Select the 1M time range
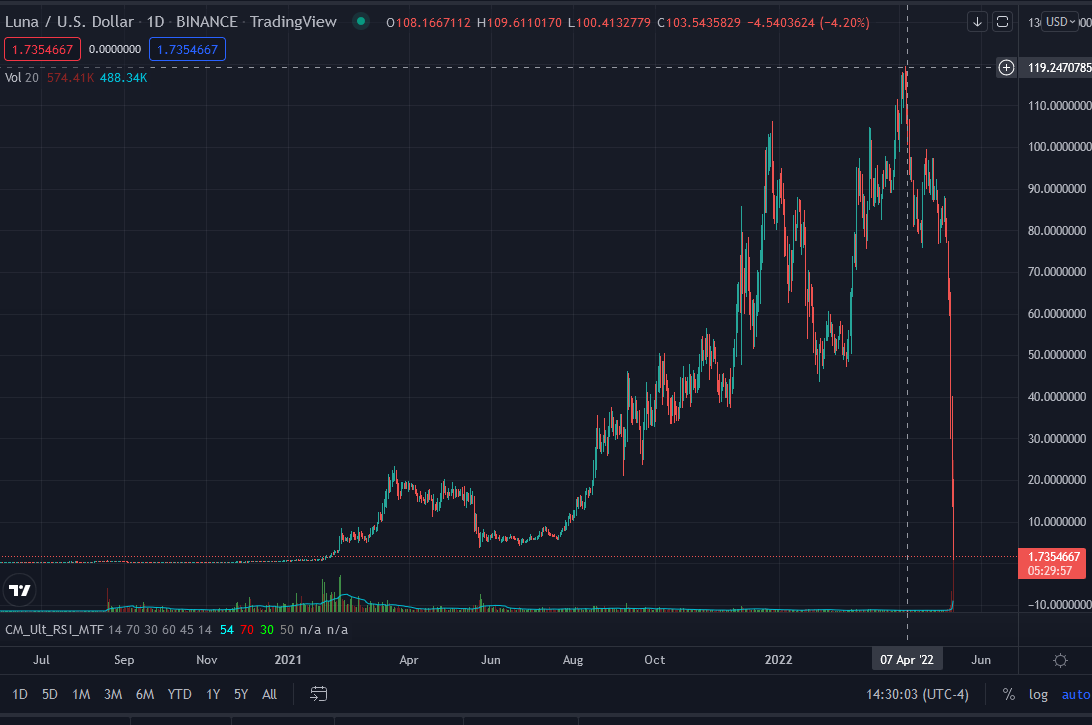 click(x=81, y=694)
